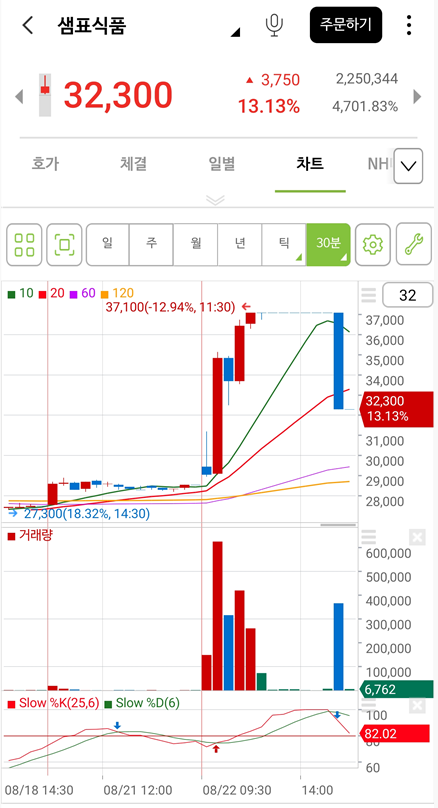Click the blue down arrow stochastic signal
438x808 pixels.
click(x=117, y=725)
